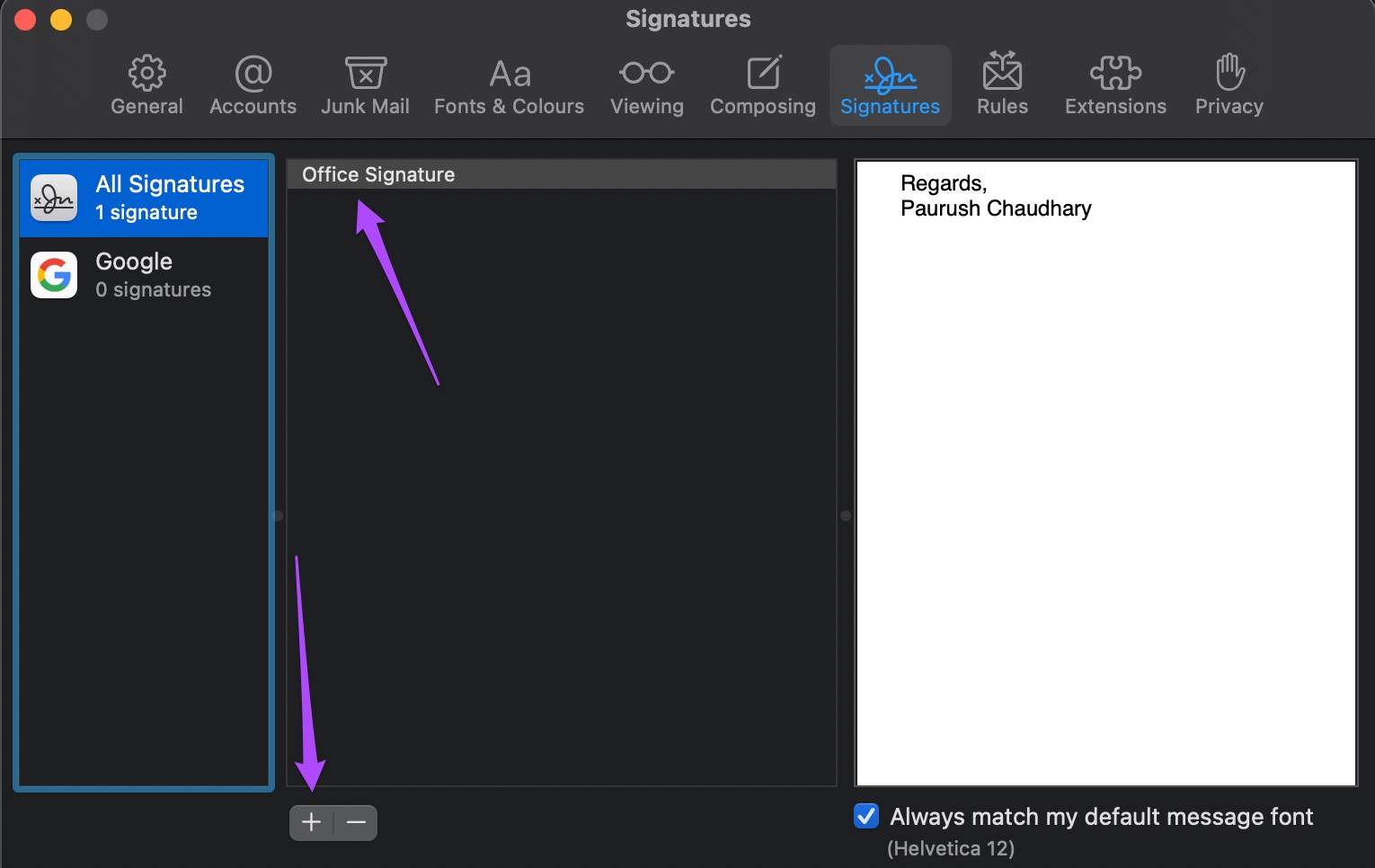
Task: Select the Signatures tab
Action: click(x=890, y=86)
